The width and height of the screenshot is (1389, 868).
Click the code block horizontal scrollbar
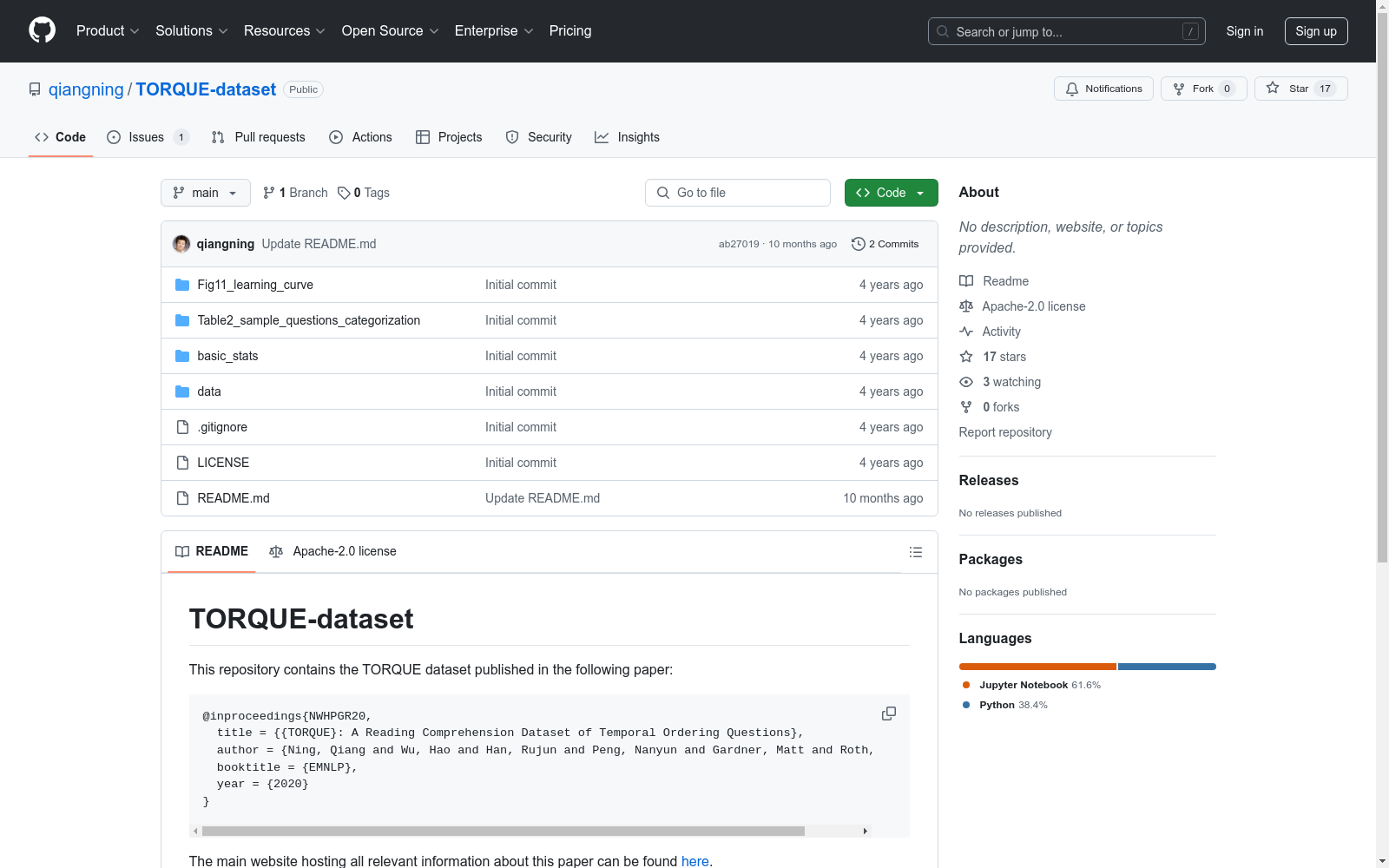(504, 831)
